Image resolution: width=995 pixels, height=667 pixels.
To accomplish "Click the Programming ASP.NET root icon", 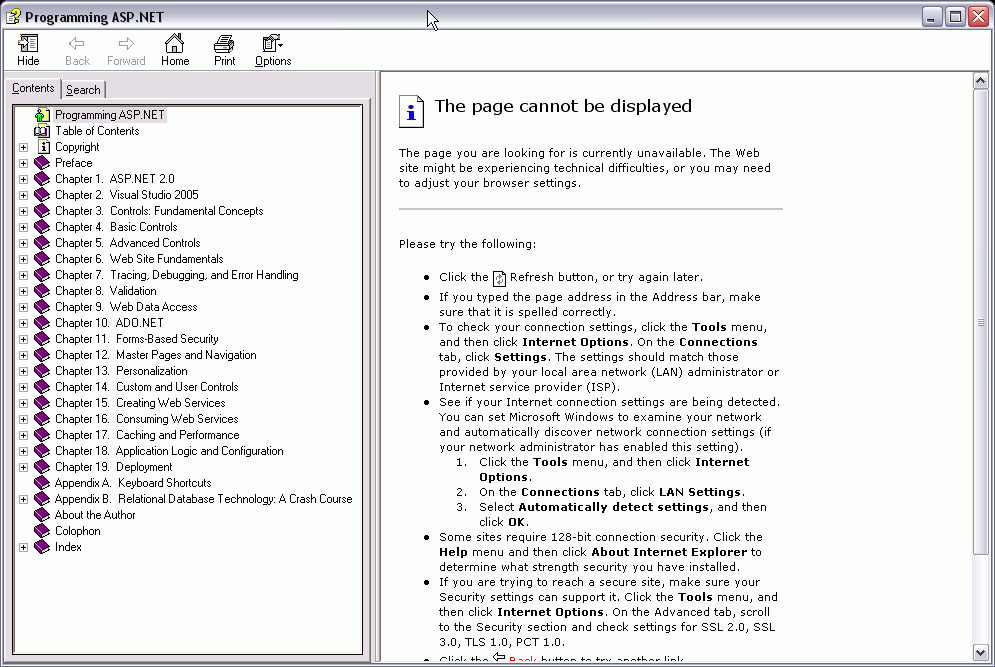I will point(42,115).
